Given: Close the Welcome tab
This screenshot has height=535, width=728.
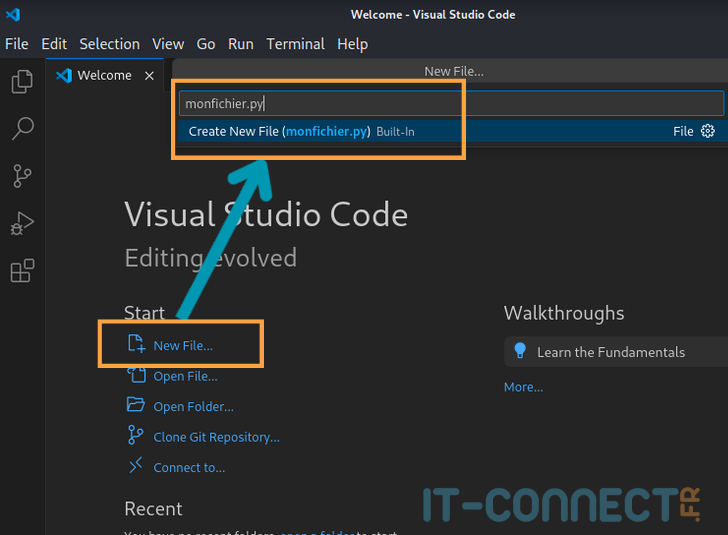Looking at the screenshot, I should 150,76.
